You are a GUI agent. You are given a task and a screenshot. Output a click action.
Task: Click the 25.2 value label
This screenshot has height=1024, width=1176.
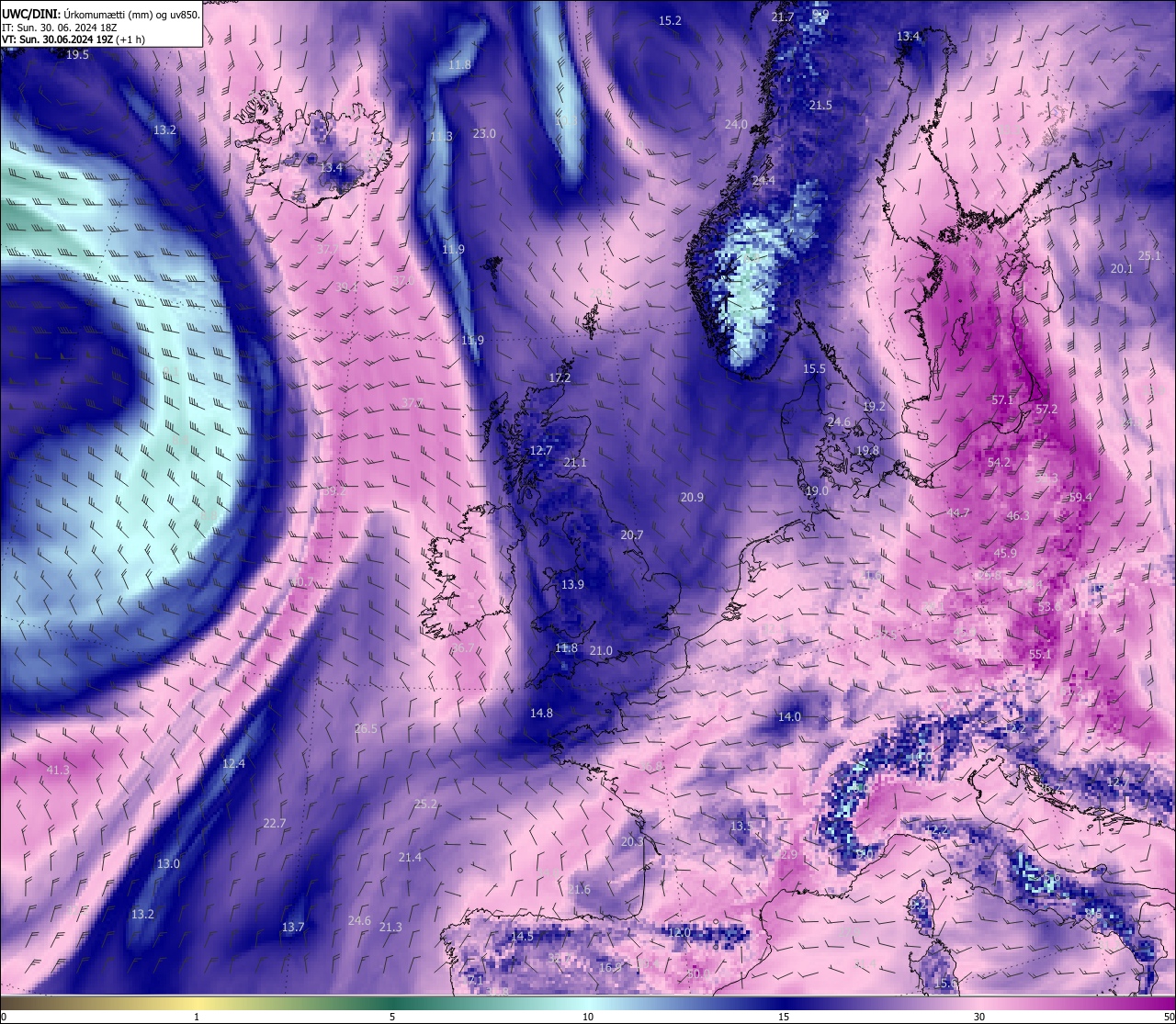click(x=425, y=804)
